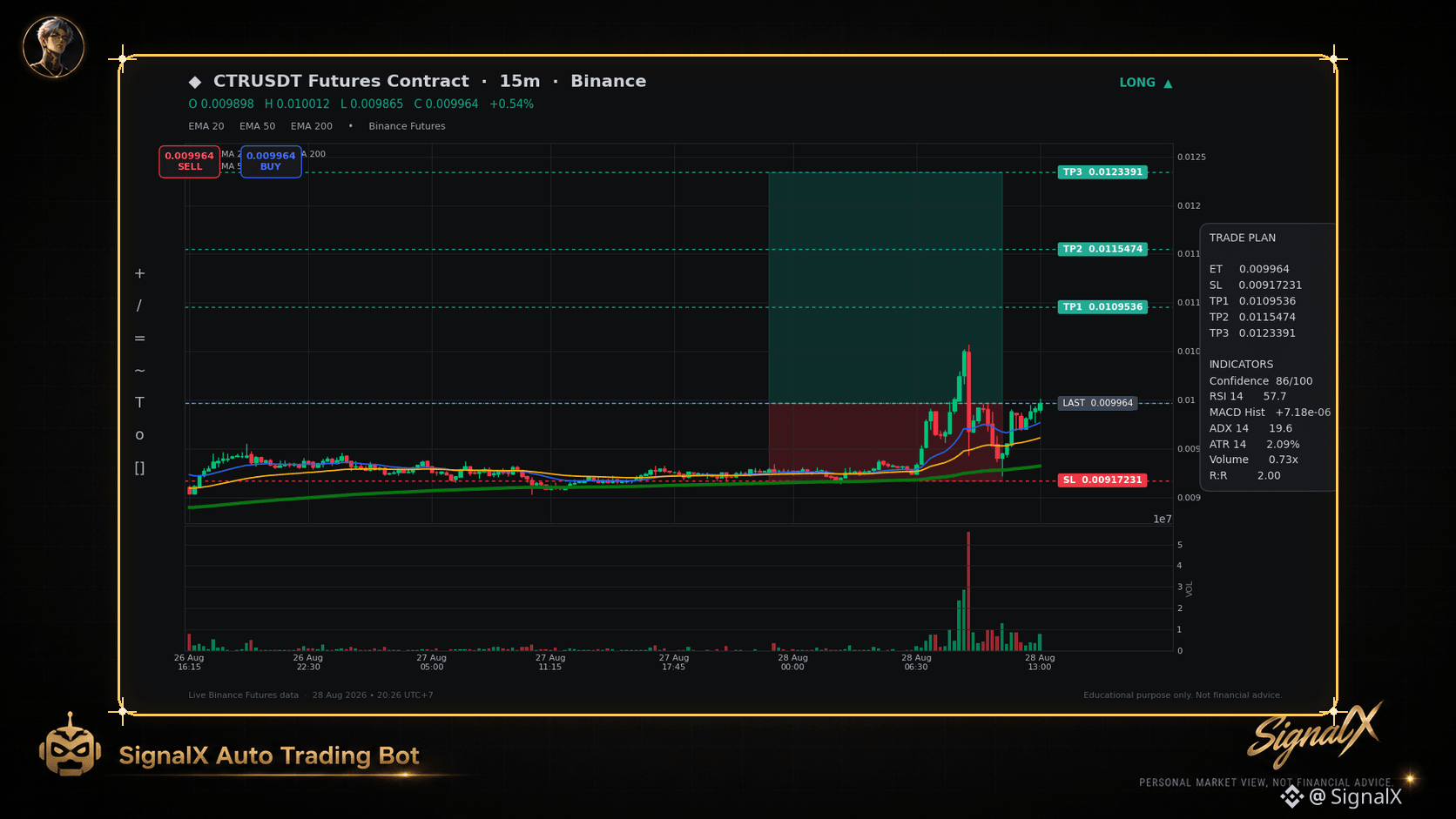Choose the brackets rectangle tool

tap(139, 468)
